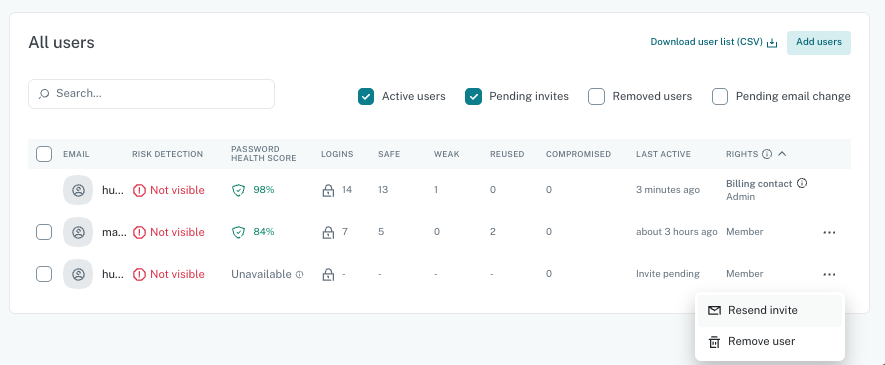885x365 pixels.
Task: Click the sort arrow beside Rights header
Action: click(x=782, y=153)
